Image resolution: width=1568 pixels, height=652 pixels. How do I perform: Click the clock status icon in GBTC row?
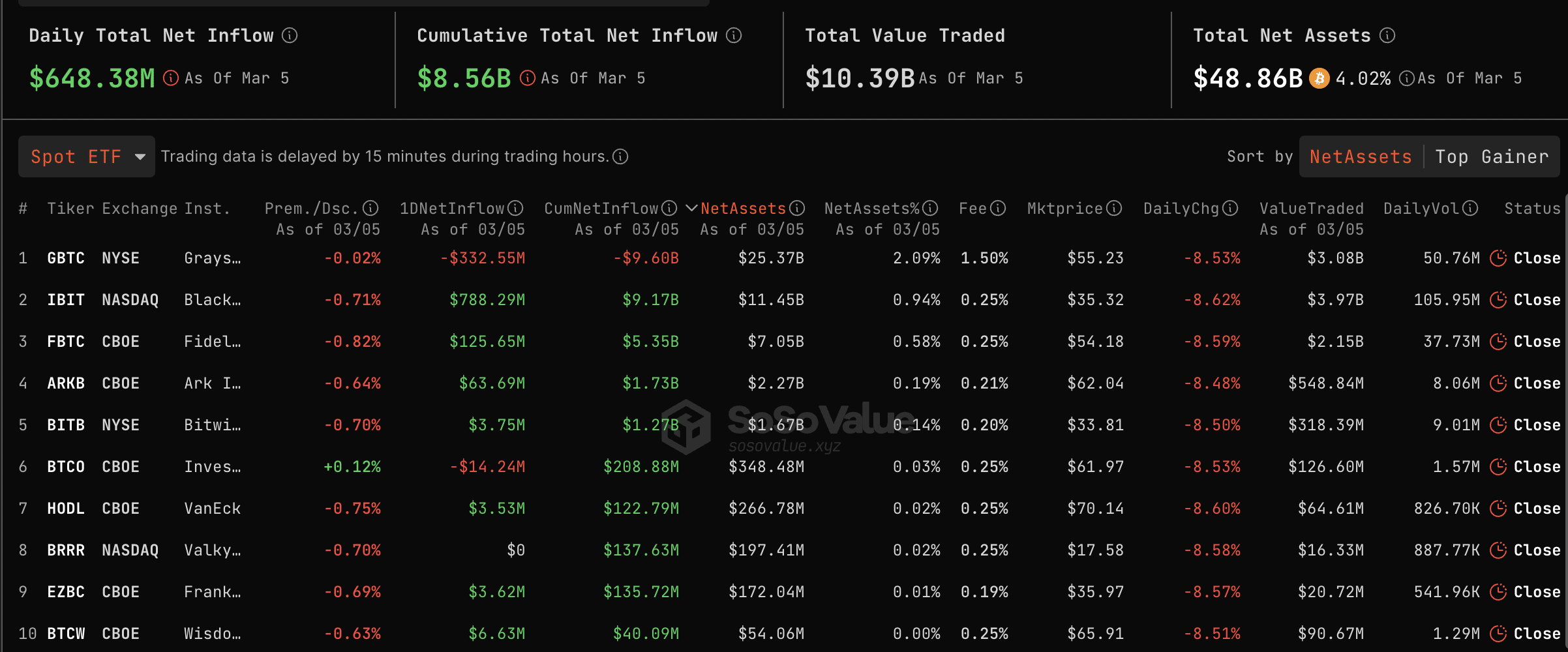pyautogui.click(x=1498, y=258)
